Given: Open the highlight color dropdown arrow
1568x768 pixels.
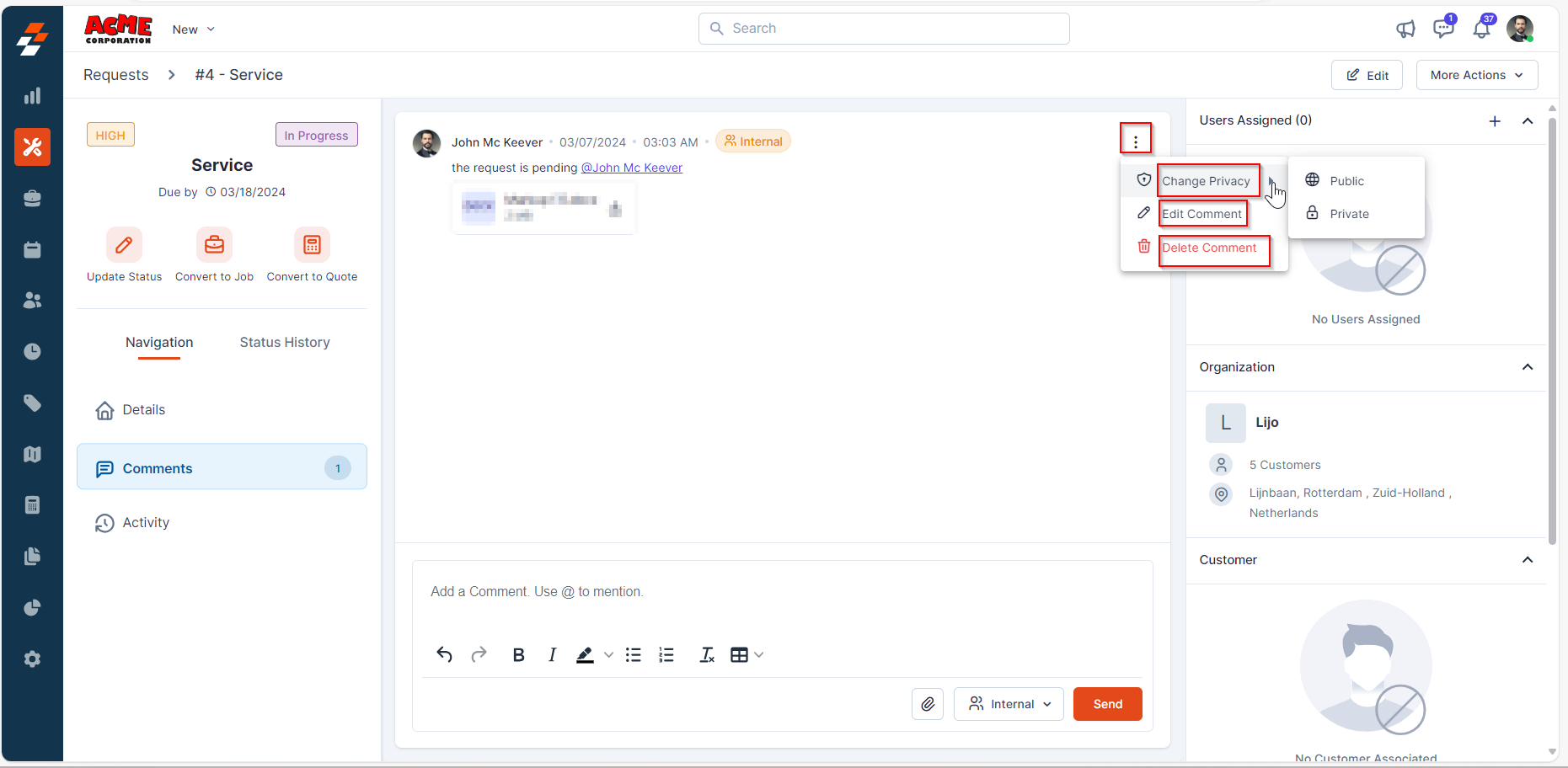Looking at the screenshot, I should pos(608,655).
